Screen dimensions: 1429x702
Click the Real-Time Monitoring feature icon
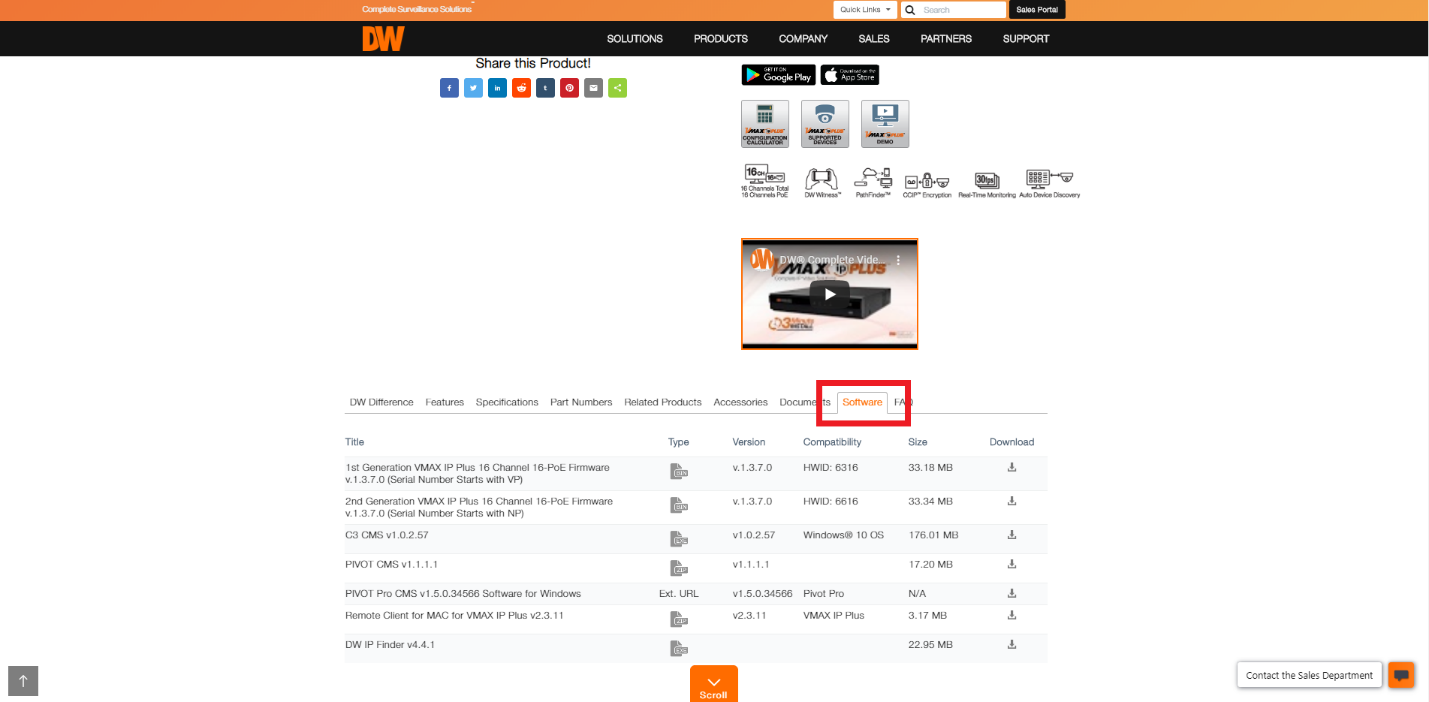(987, 183)
